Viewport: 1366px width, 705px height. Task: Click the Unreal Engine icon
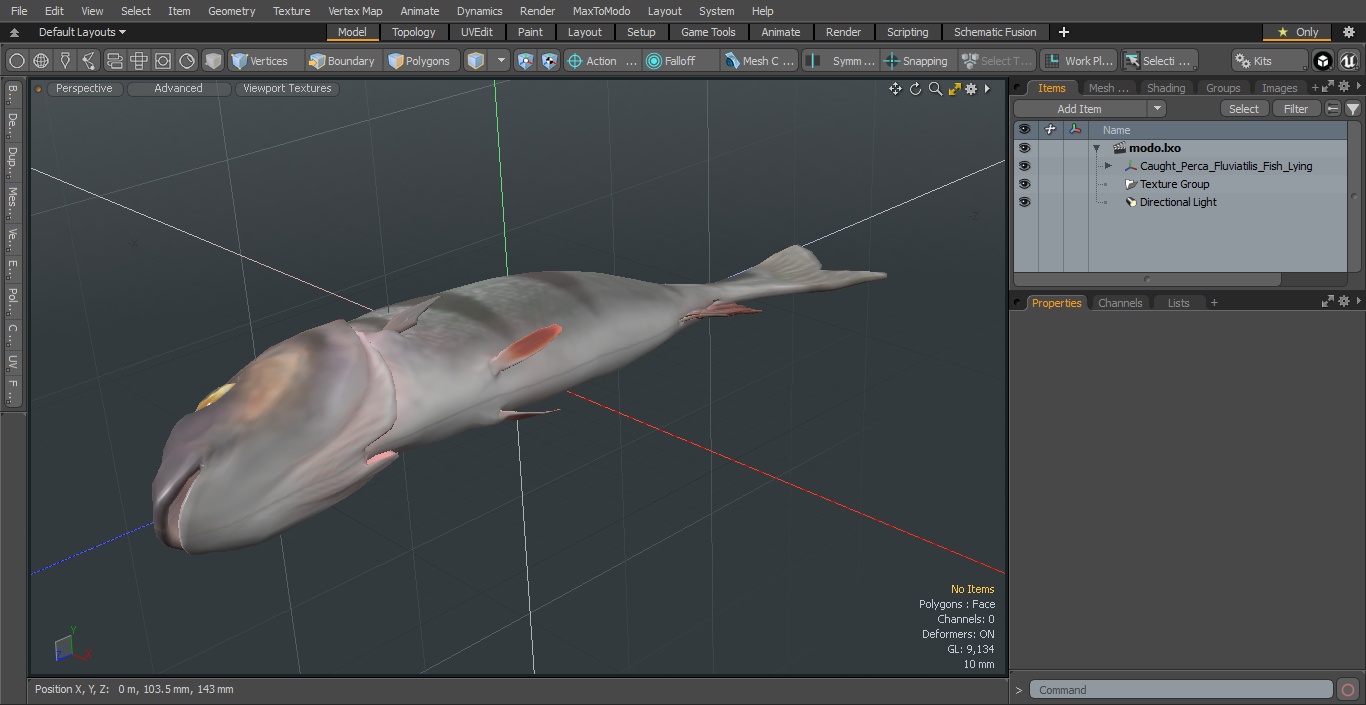coord(1349,61)
